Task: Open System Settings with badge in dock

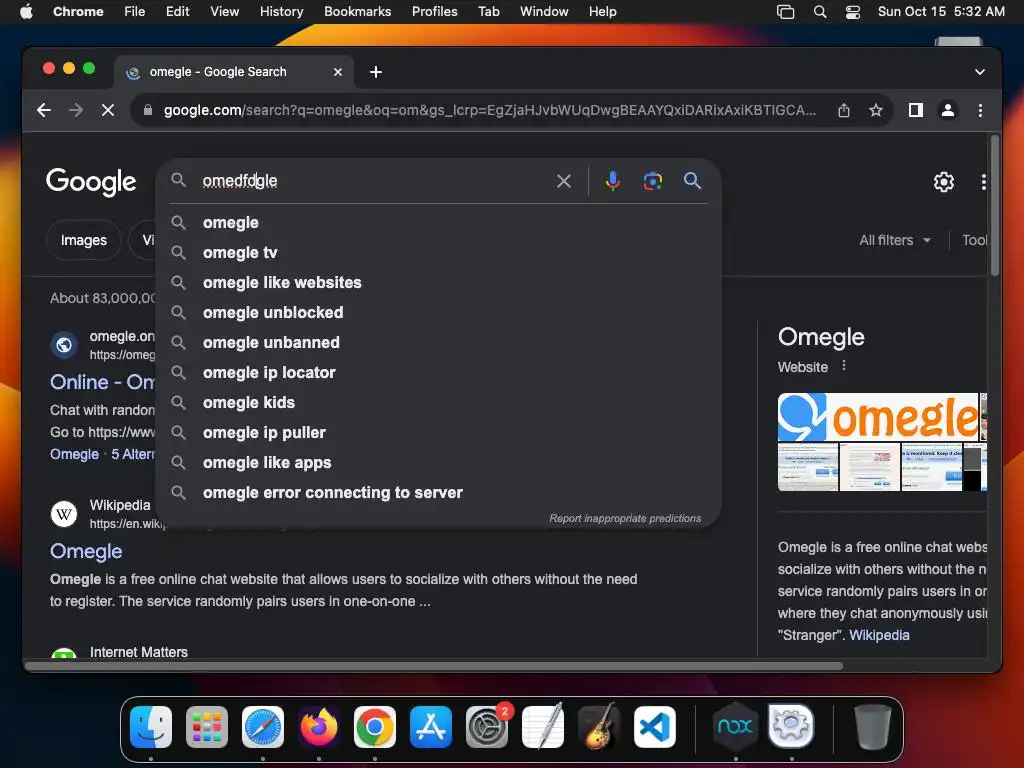Action: (487, 727)
